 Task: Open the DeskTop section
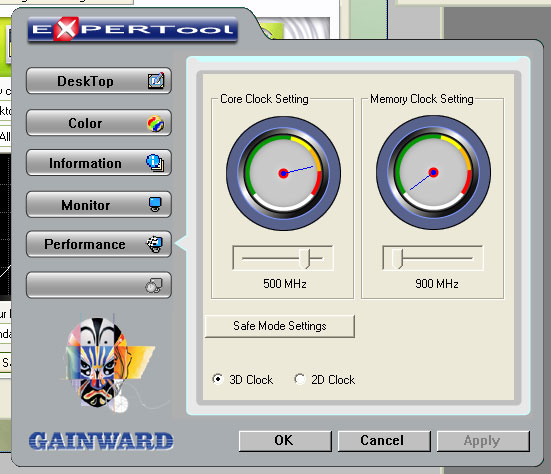point(99,81)
